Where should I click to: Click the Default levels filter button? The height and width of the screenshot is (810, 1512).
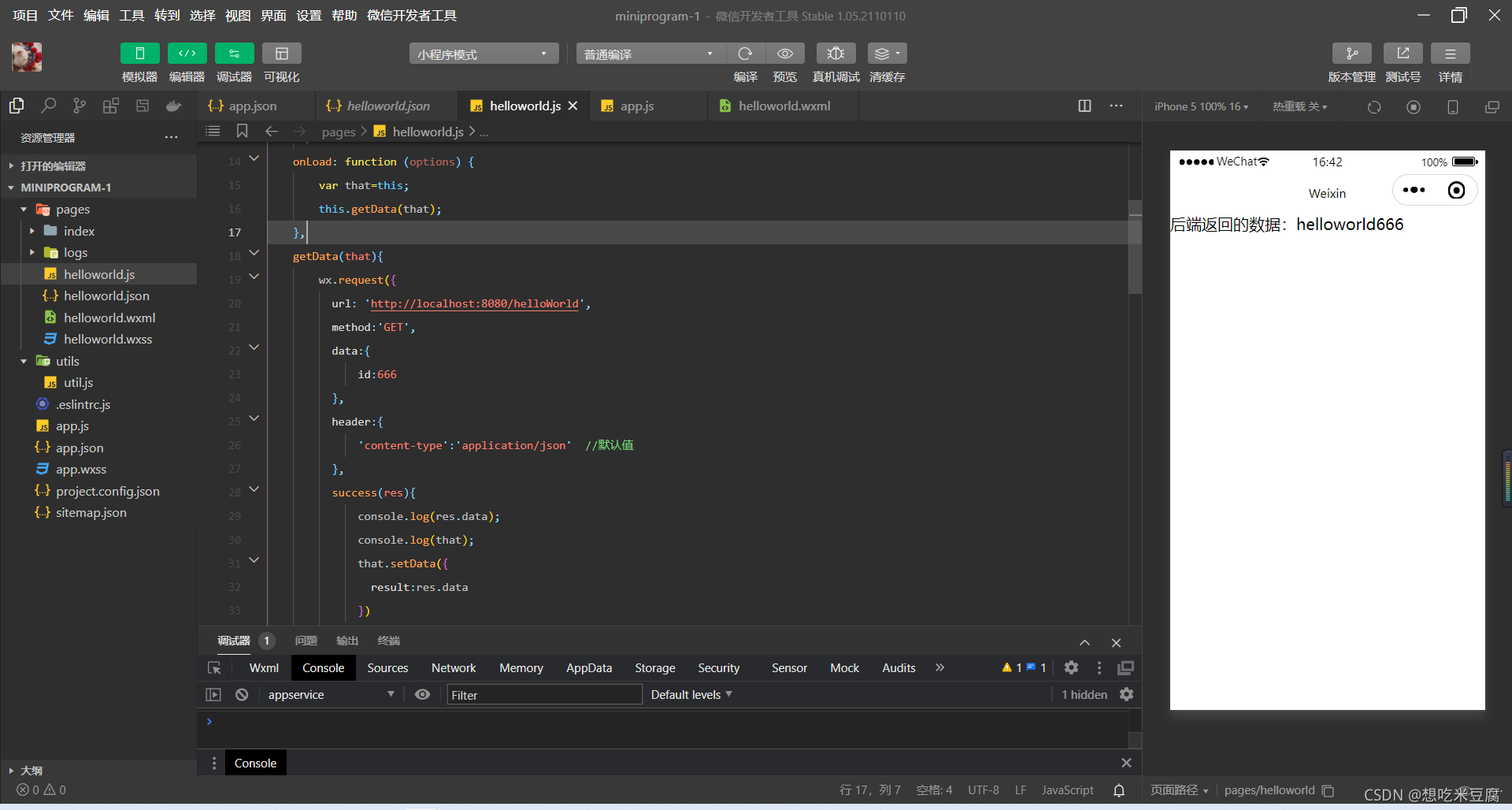(691, 694)
